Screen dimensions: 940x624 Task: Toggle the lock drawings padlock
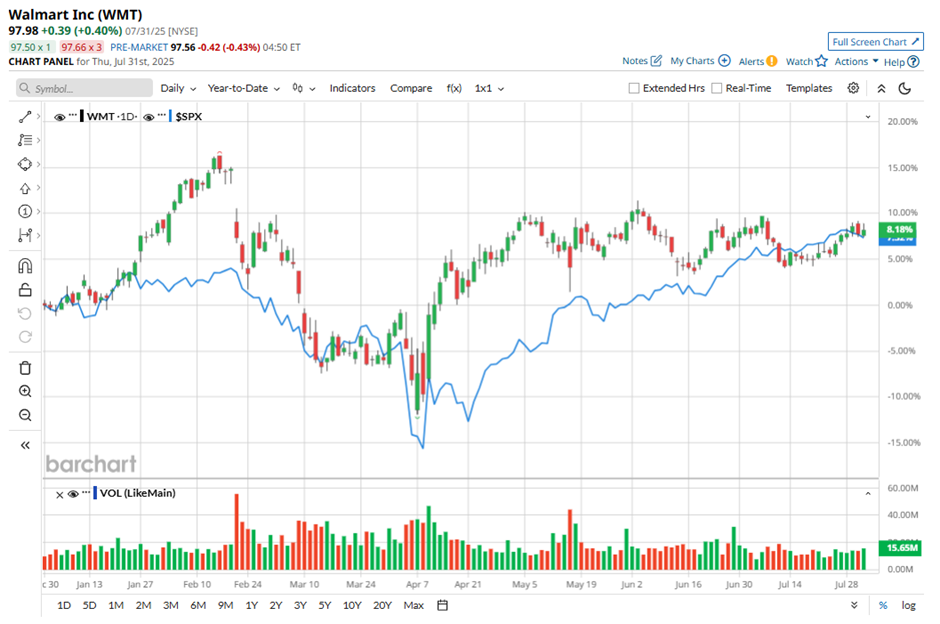click(25, 290)
